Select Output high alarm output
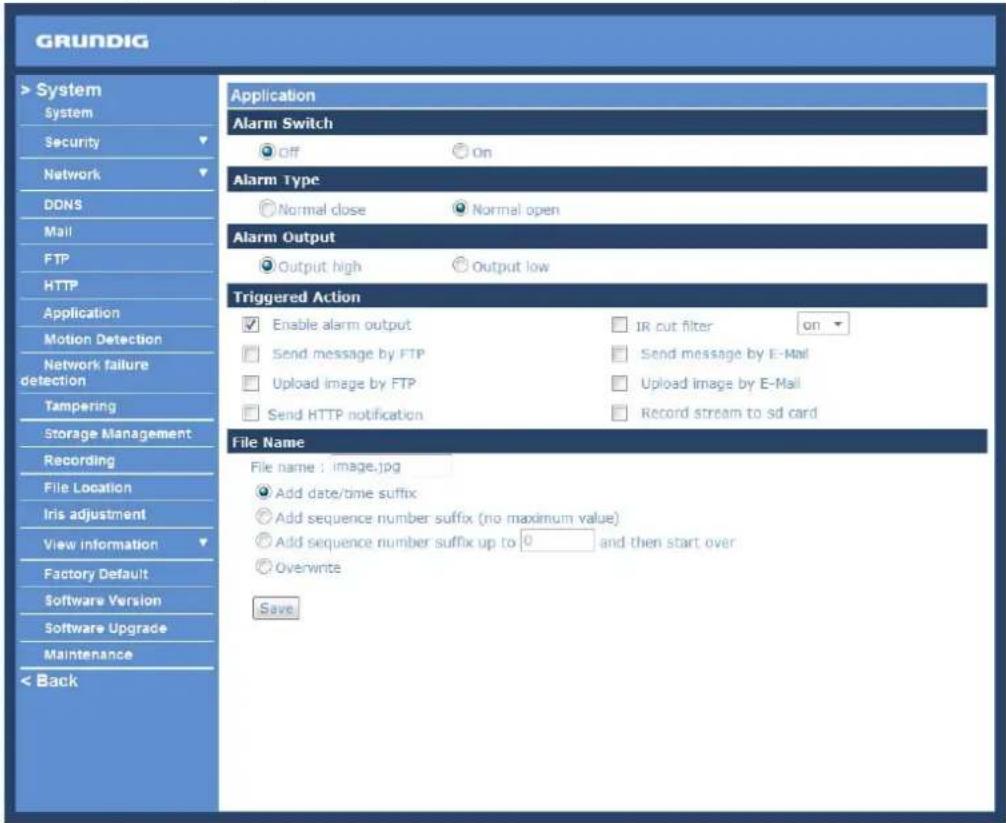 [267, 266]
